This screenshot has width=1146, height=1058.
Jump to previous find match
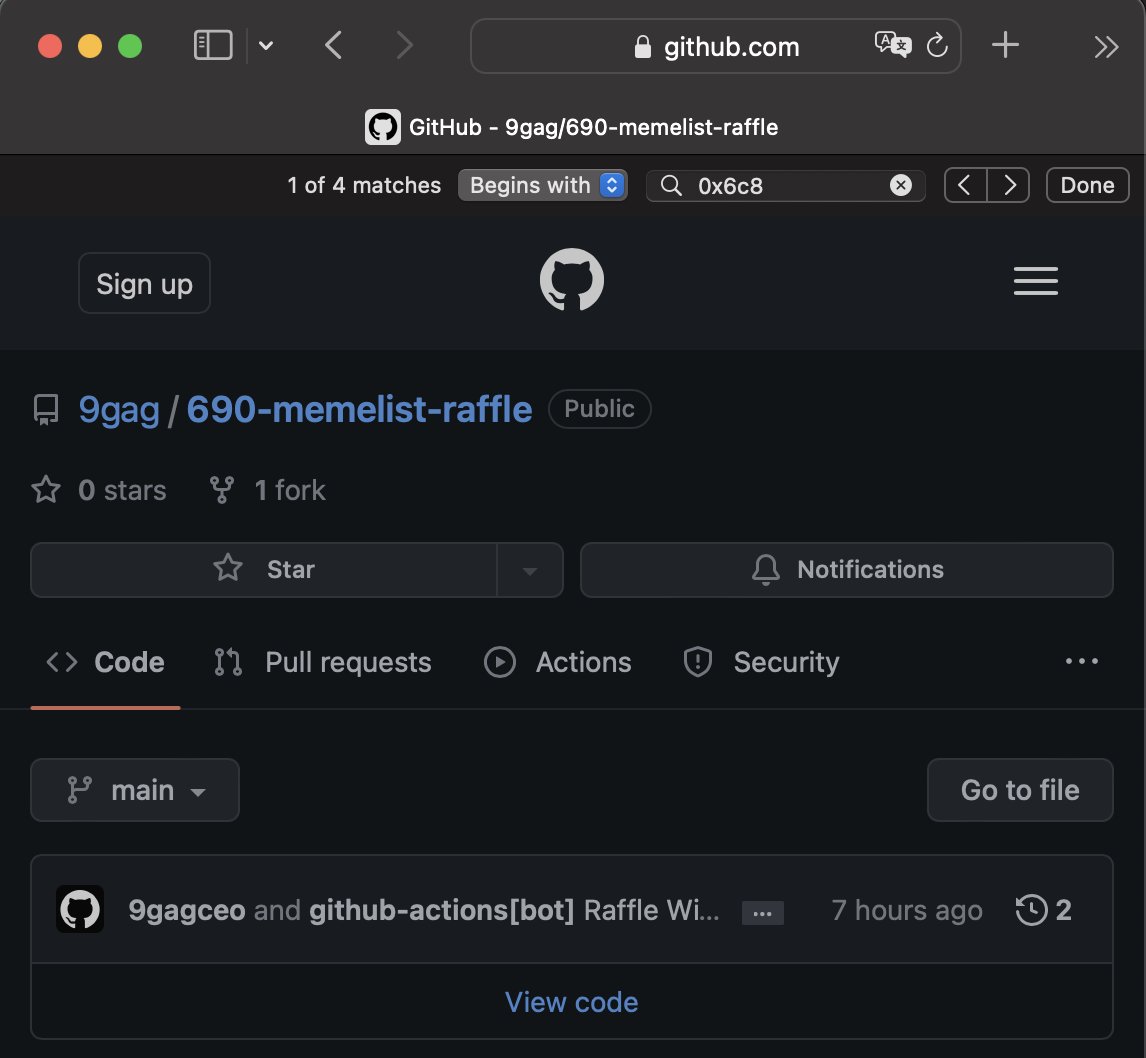(965, 186)
